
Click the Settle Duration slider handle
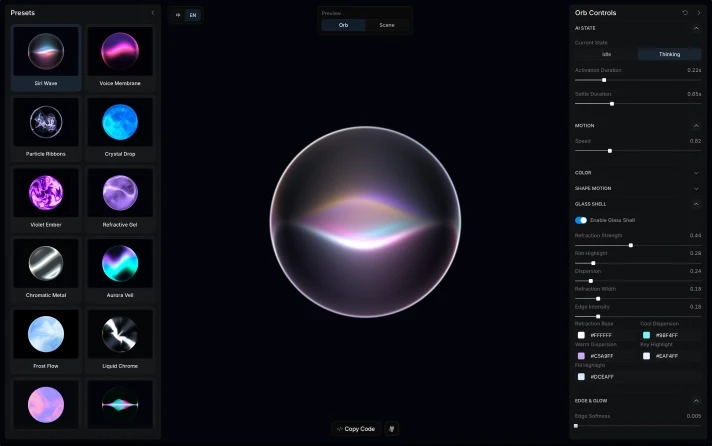pyautogui.click(x=612, y=104)
